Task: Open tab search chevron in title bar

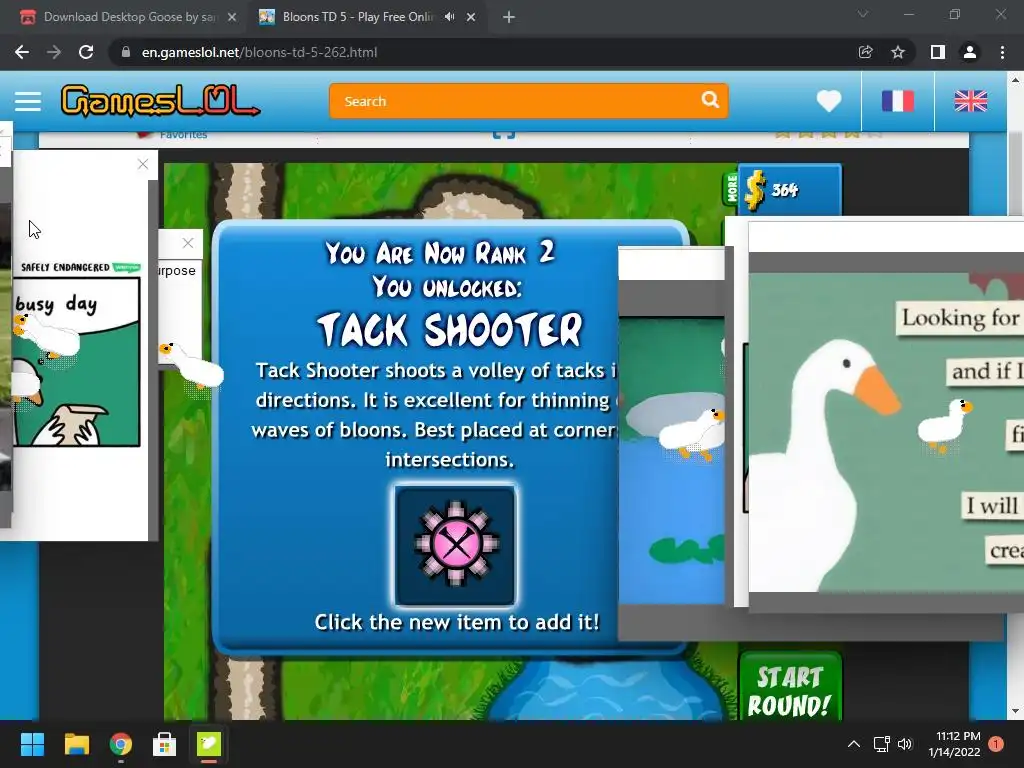Action: [x=863, y=14]
